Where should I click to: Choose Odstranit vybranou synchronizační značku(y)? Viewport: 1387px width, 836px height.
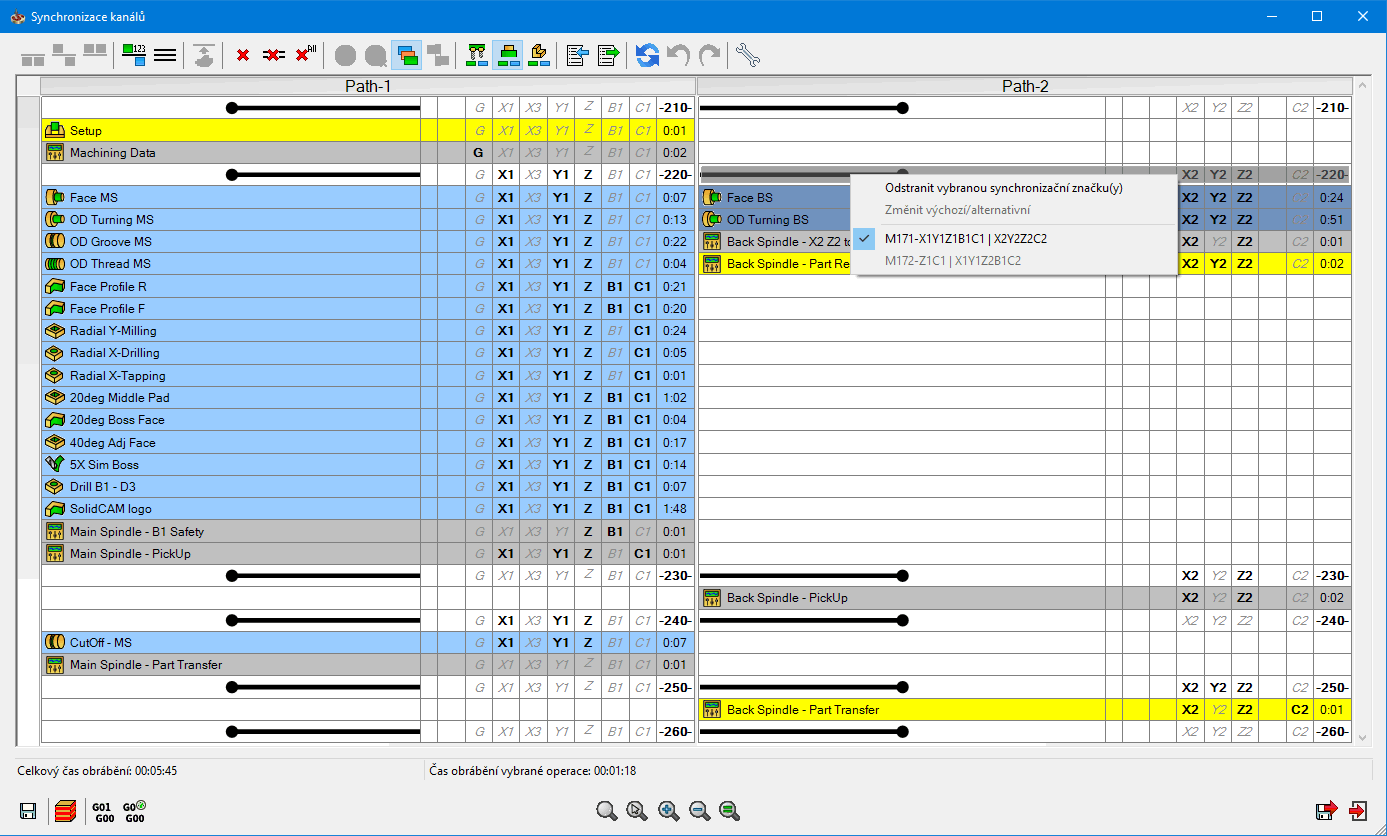[1004, 188]
